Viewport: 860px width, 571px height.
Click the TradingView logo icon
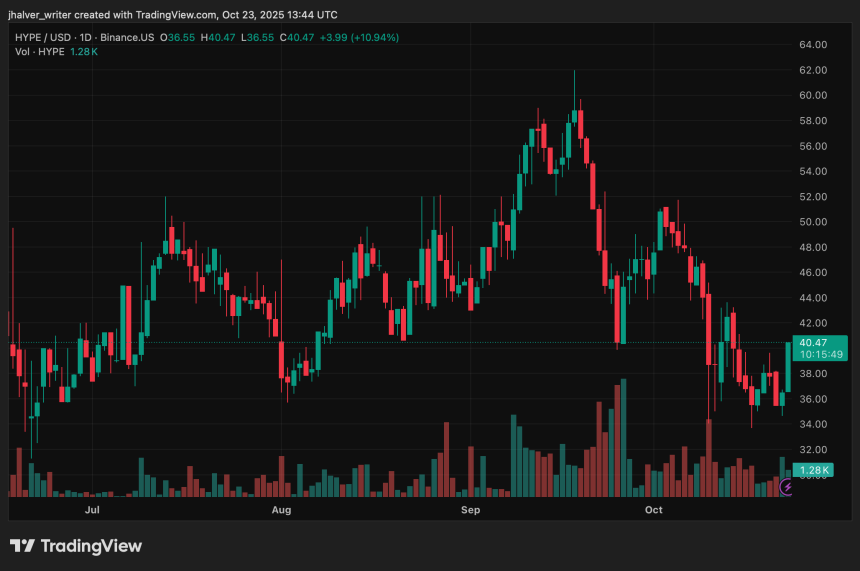pyautogui.click(x=22, y=546)
